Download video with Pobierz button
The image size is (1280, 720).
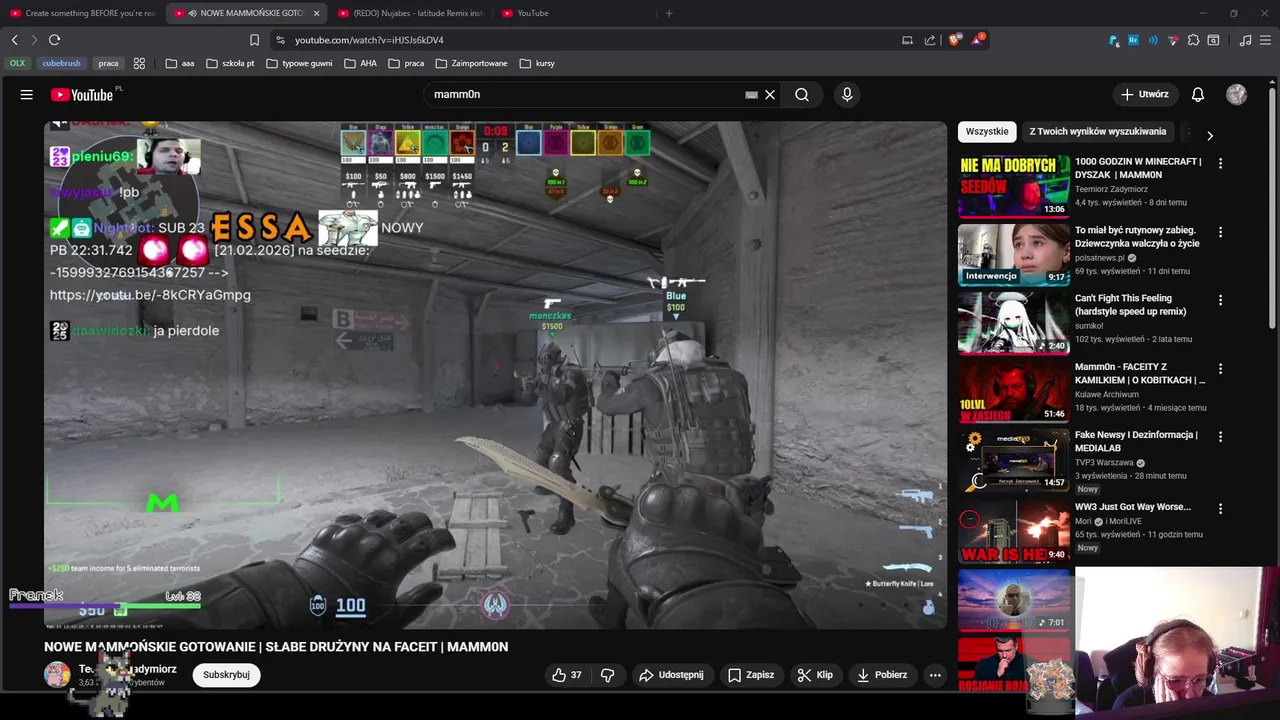coord(882,675)
